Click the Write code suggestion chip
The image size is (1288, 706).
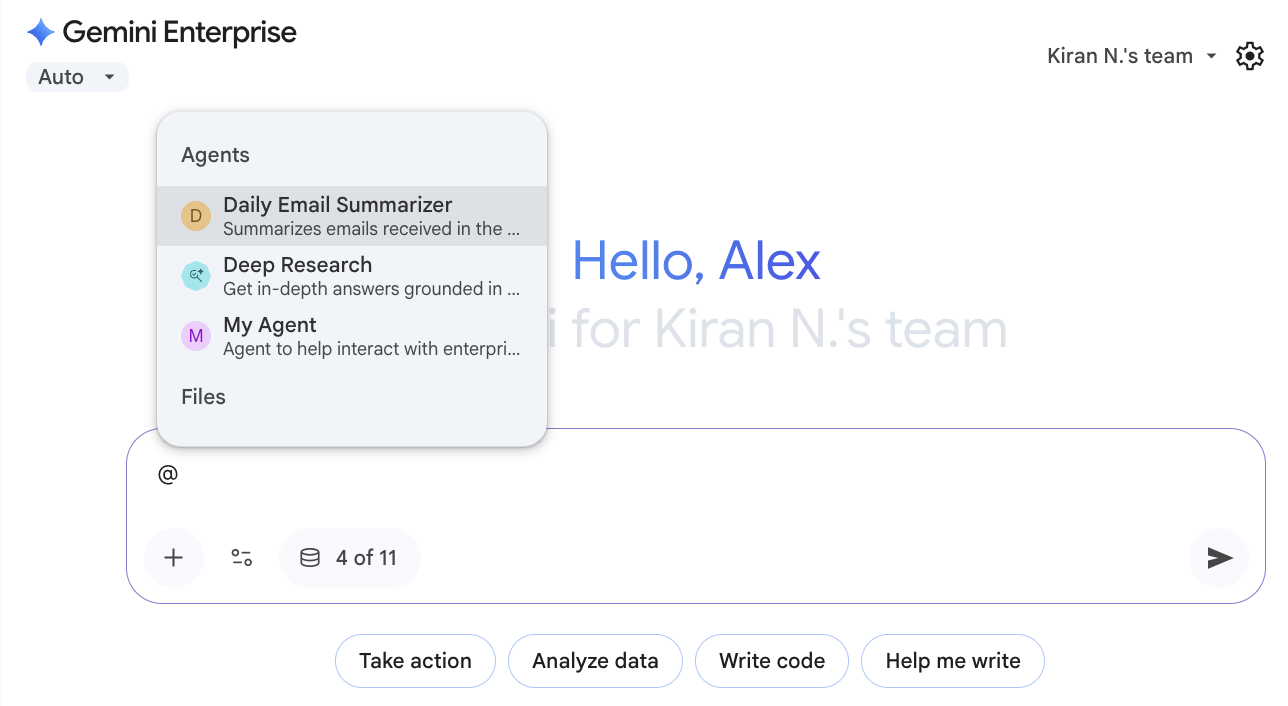[x=771, y=661]
